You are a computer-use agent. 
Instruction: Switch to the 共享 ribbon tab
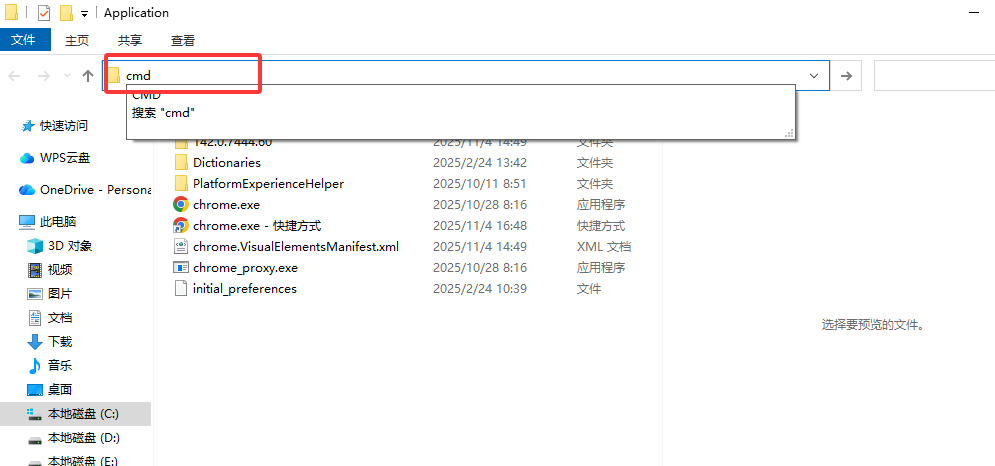[130, 41]
